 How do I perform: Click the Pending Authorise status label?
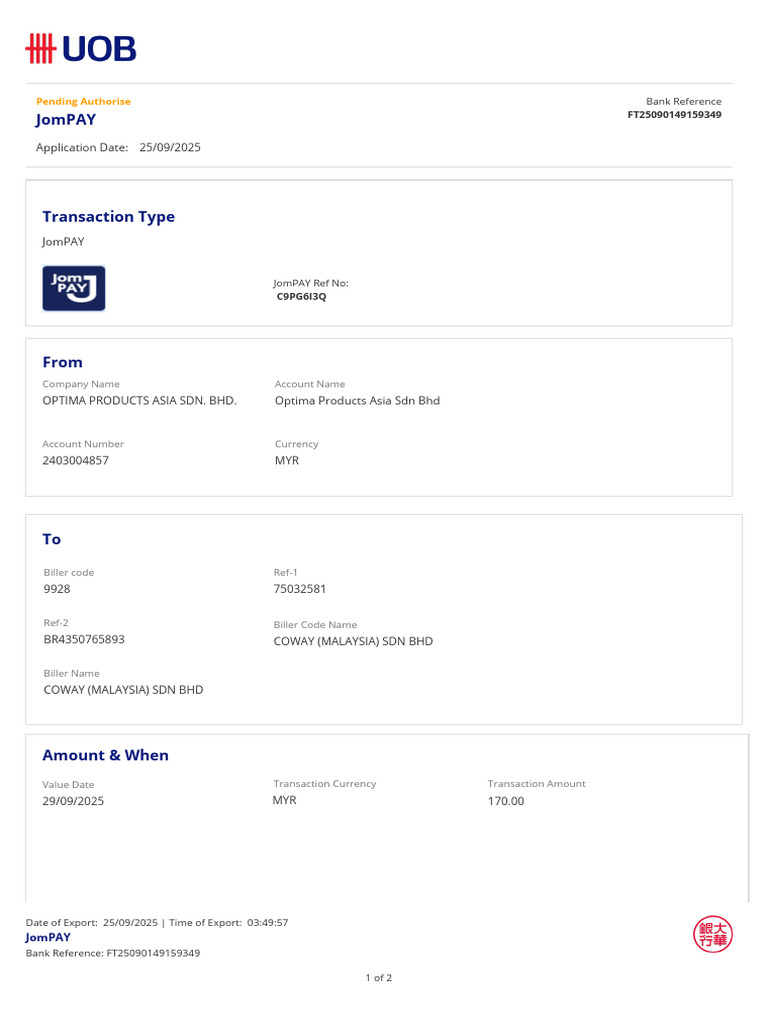84,101
